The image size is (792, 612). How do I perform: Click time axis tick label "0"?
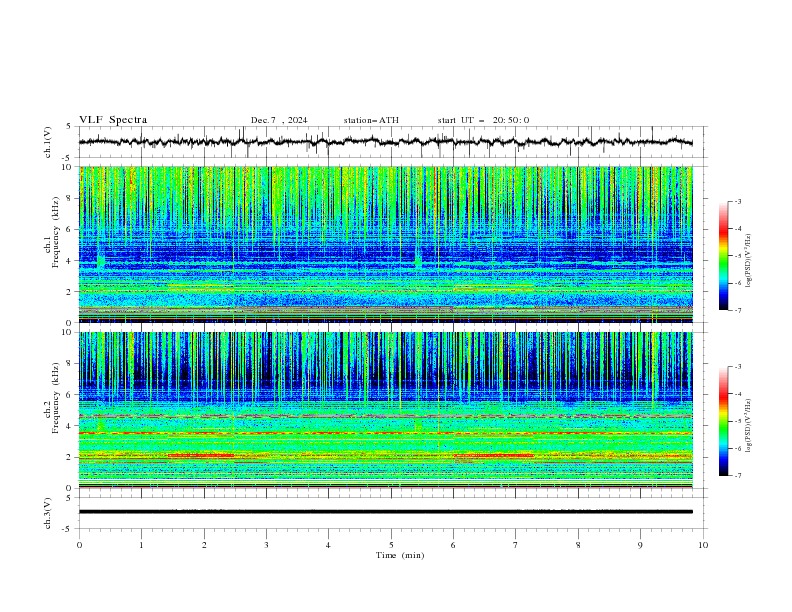click(79, 545)
